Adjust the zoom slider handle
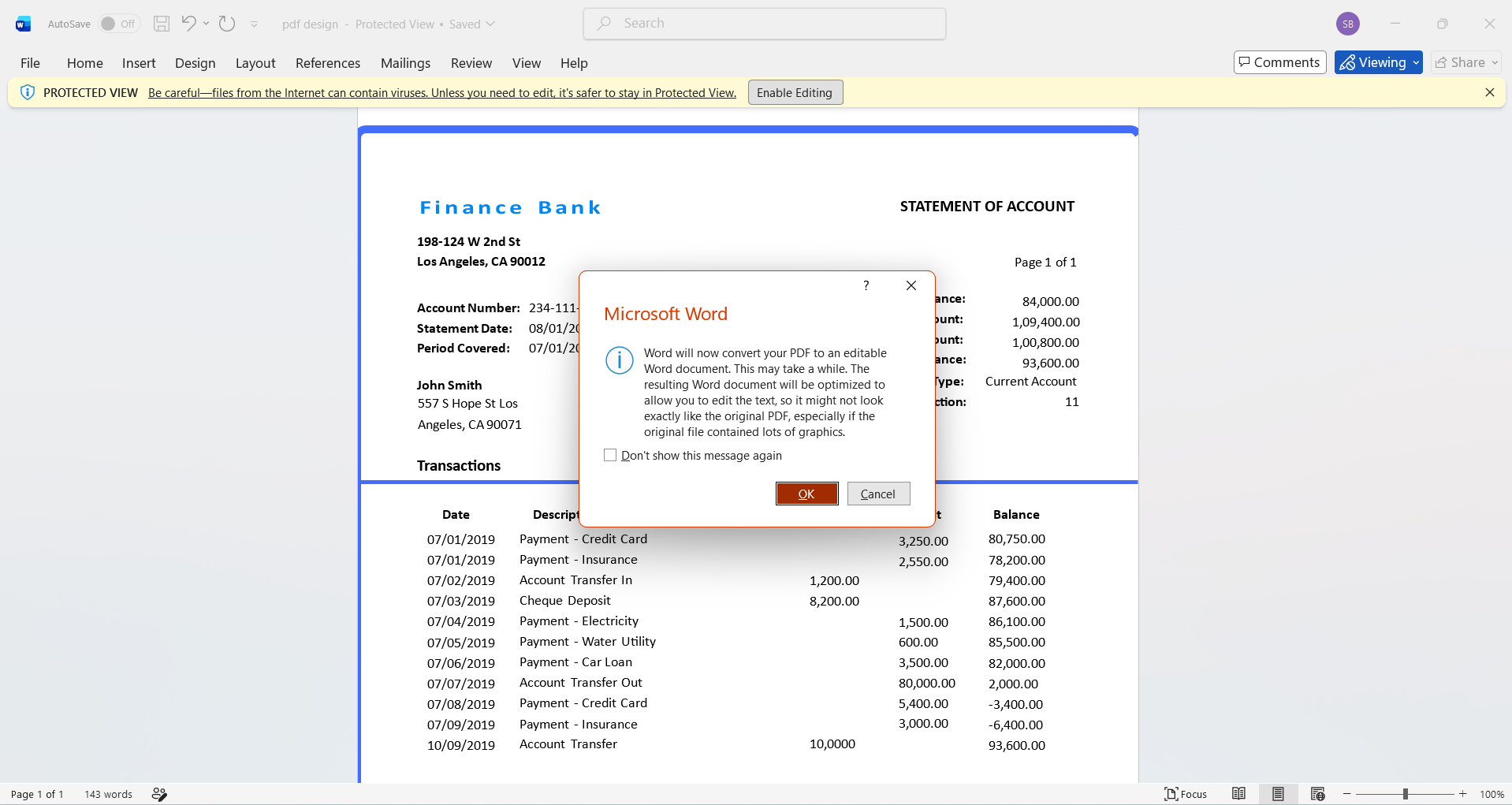This screenshot has height=805, width=1512. click(x=1406, y=794)
